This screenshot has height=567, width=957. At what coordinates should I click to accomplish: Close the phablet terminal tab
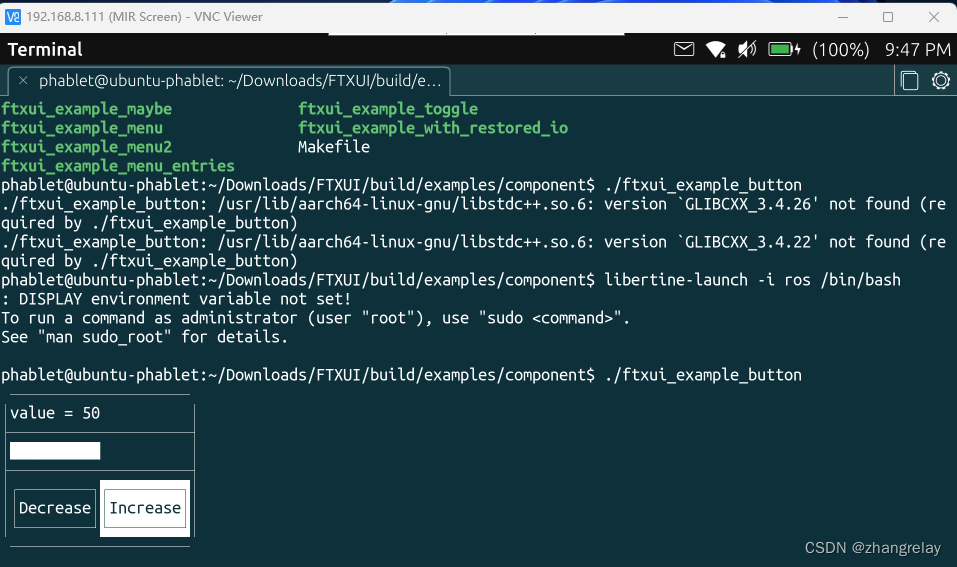[x=23, y=81]
